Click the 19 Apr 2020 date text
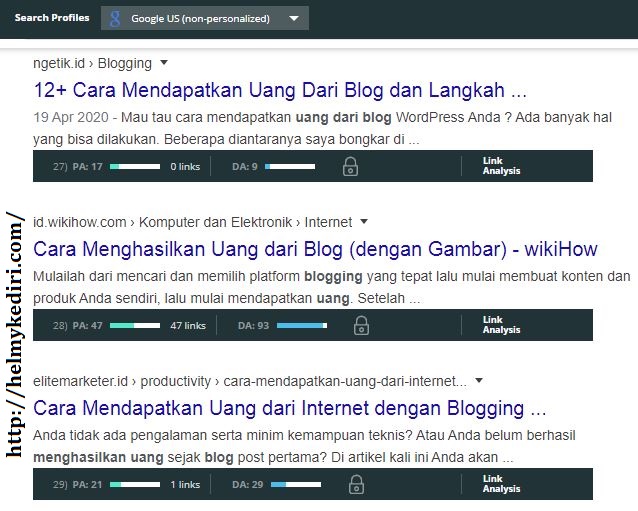Image resolution: width=638 pixels, height=511 pixels. coord(71,118)
